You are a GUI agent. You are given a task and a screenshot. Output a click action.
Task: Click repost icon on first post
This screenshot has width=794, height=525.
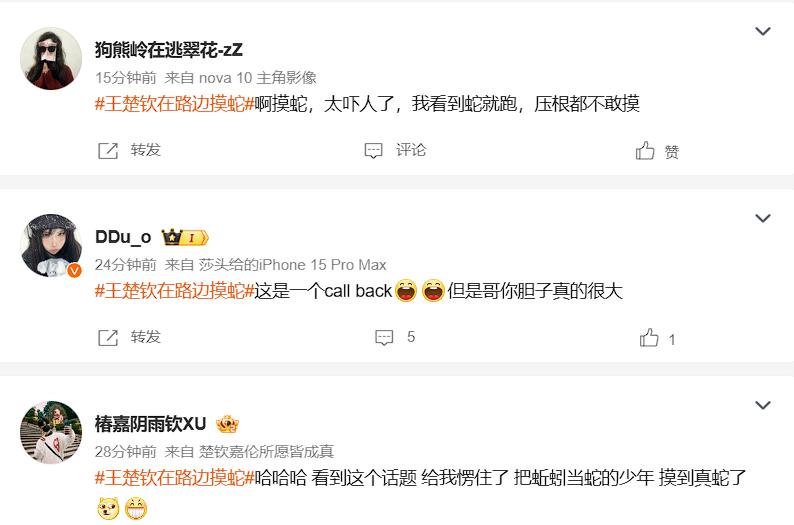click(108, 150)
